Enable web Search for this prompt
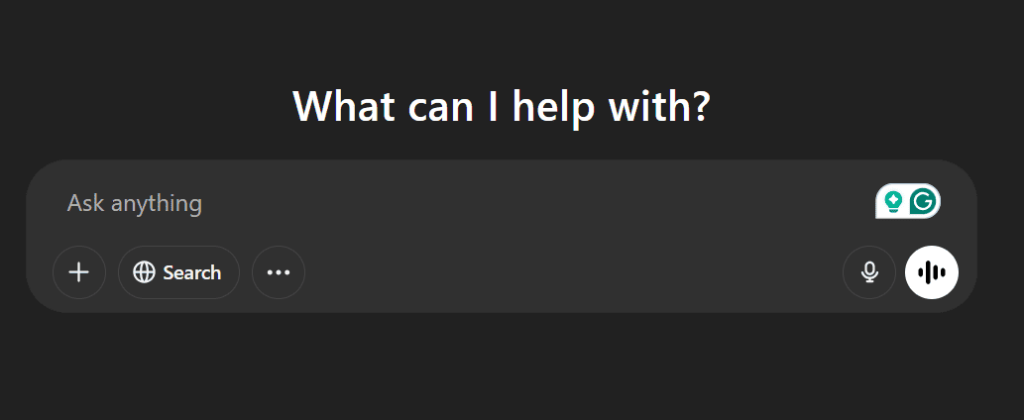This screenshot has width=1024, height=420. 179,272
